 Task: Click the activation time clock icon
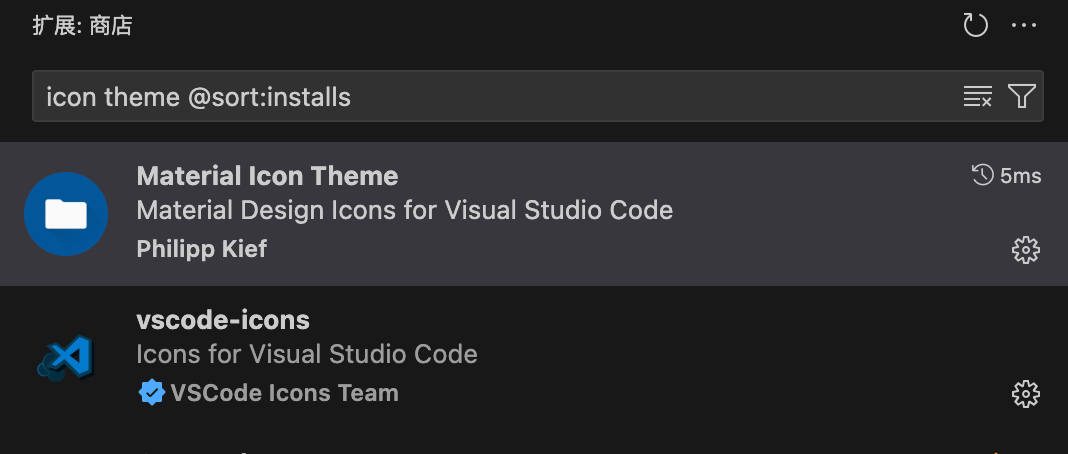click(x=982, y=176)
